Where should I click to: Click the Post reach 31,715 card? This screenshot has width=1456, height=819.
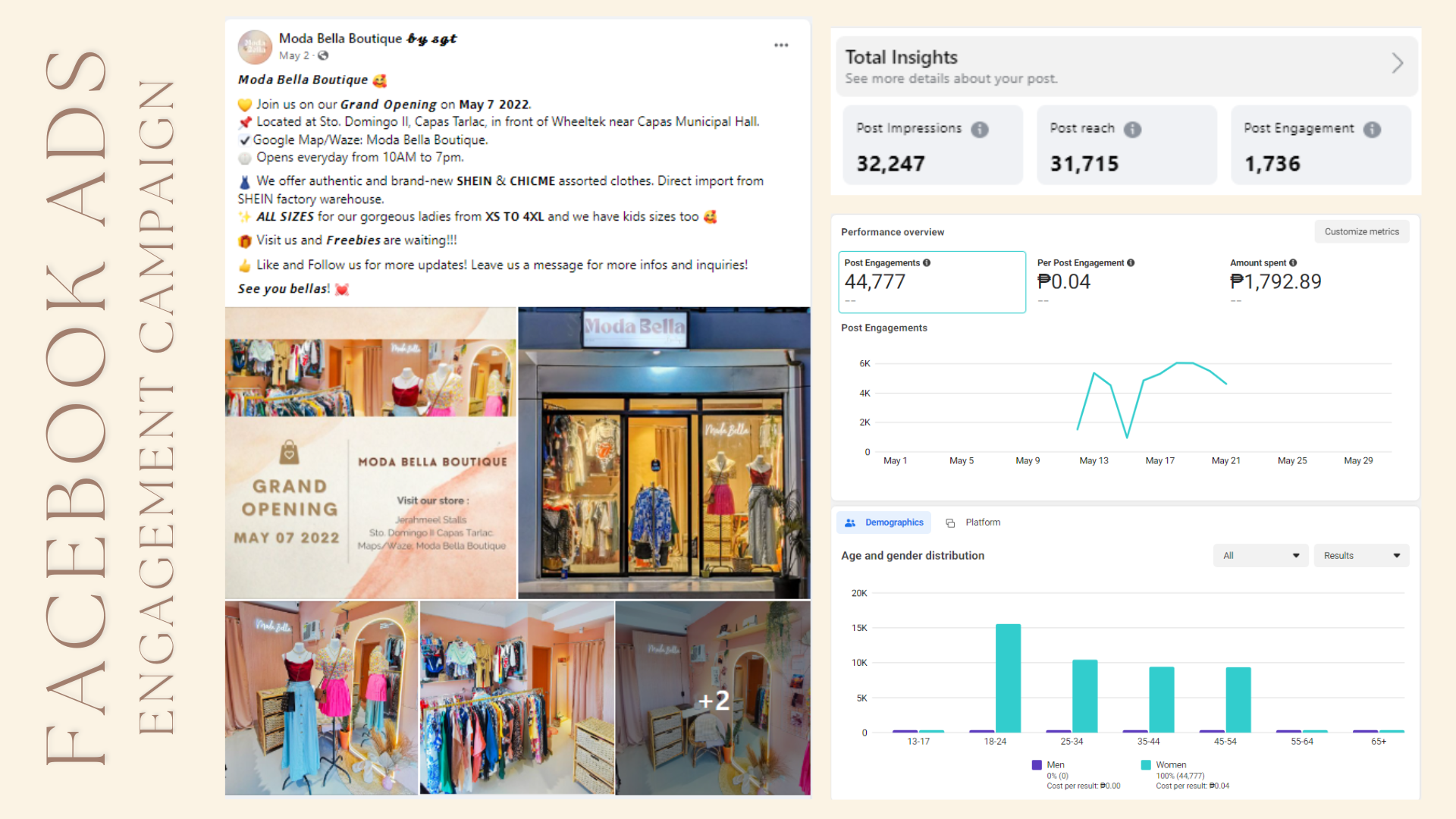(x=1127, y=145)
